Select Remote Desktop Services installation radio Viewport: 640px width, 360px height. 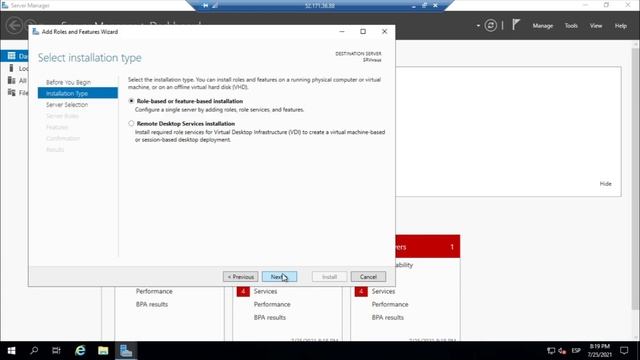[131, 123]
